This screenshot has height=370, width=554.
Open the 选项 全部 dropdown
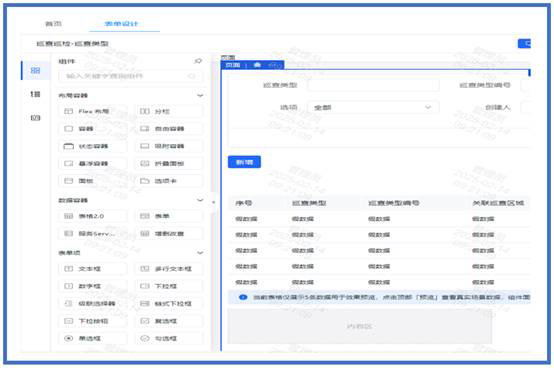pos(373,107)
